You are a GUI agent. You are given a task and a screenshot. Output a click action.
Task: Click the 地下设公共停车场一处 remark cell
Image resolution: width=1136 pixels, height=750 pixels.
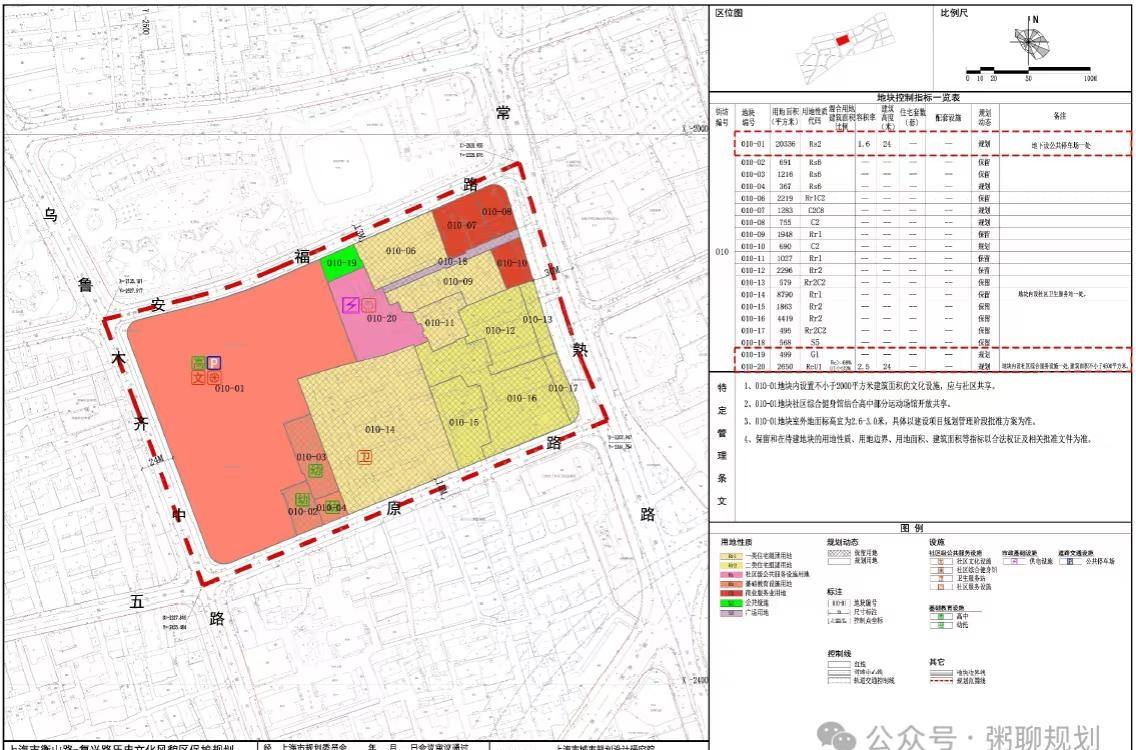coord(1061,145)
